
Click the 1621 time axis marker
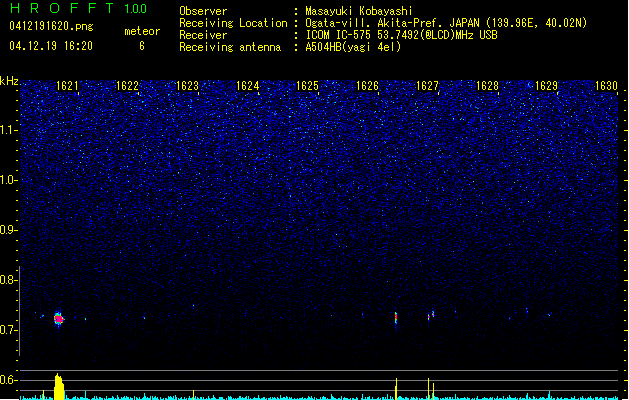[67, 86]
